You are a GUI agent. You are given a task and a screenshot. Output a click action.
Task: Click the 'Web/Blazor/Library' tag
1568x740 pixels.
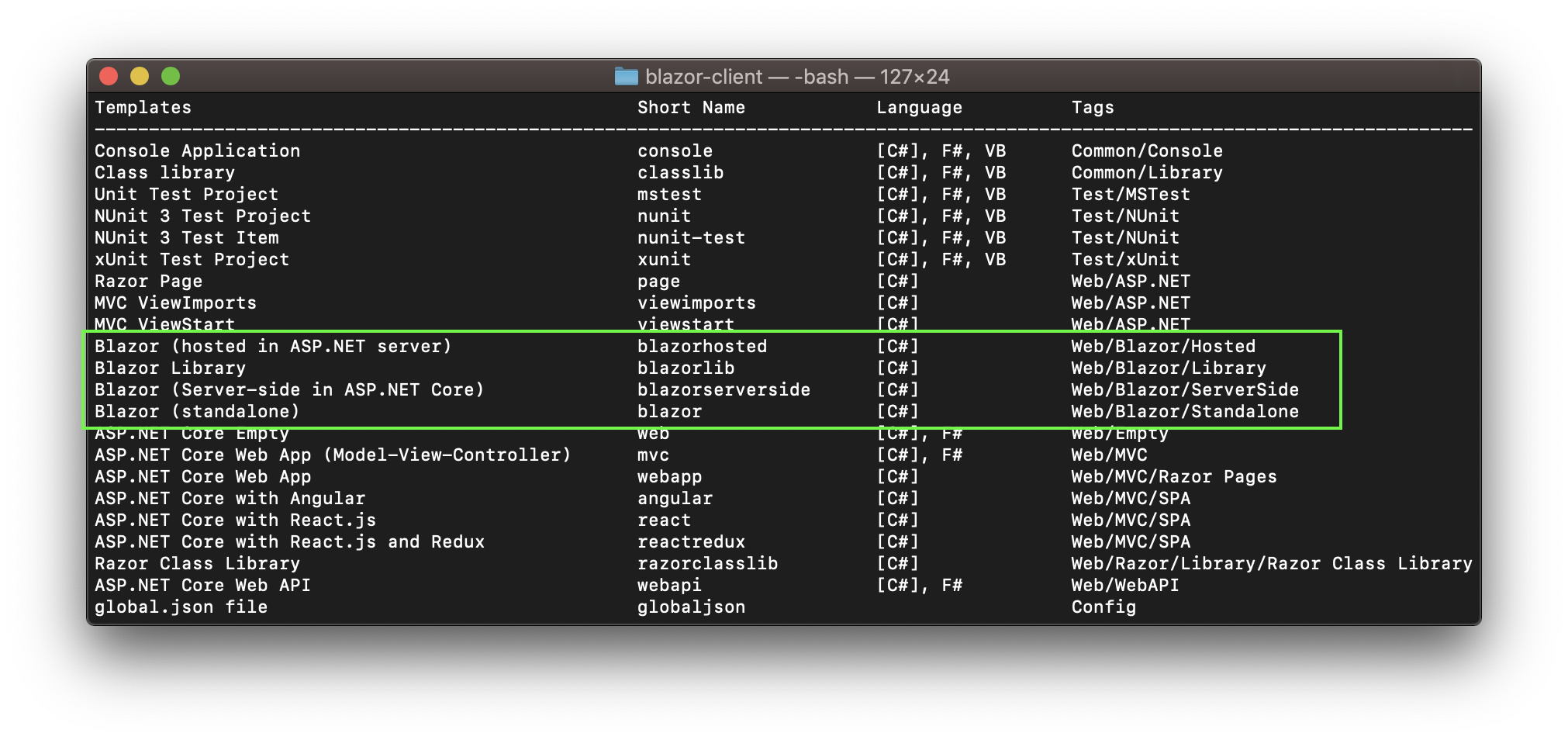point(1169,368)
